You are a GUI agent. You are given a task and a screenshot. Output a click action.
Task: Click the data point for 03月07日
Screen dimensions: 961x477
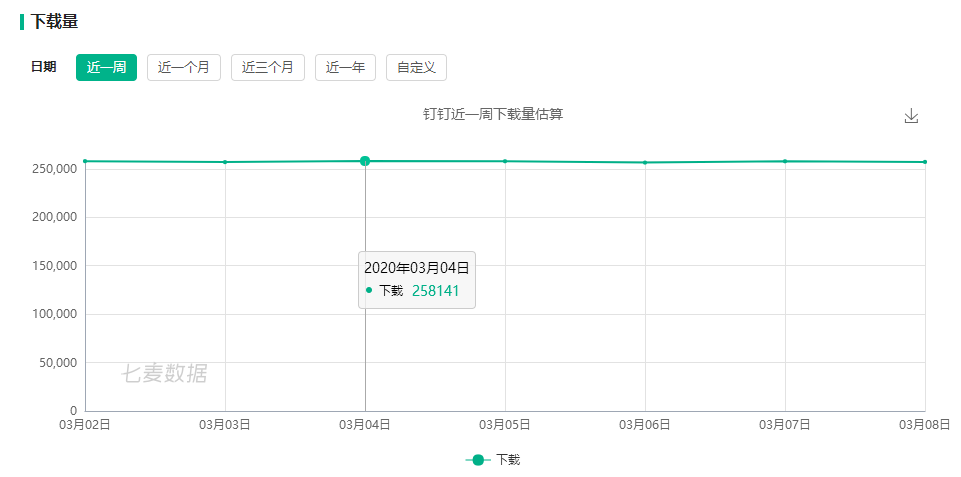click(785, 161)
